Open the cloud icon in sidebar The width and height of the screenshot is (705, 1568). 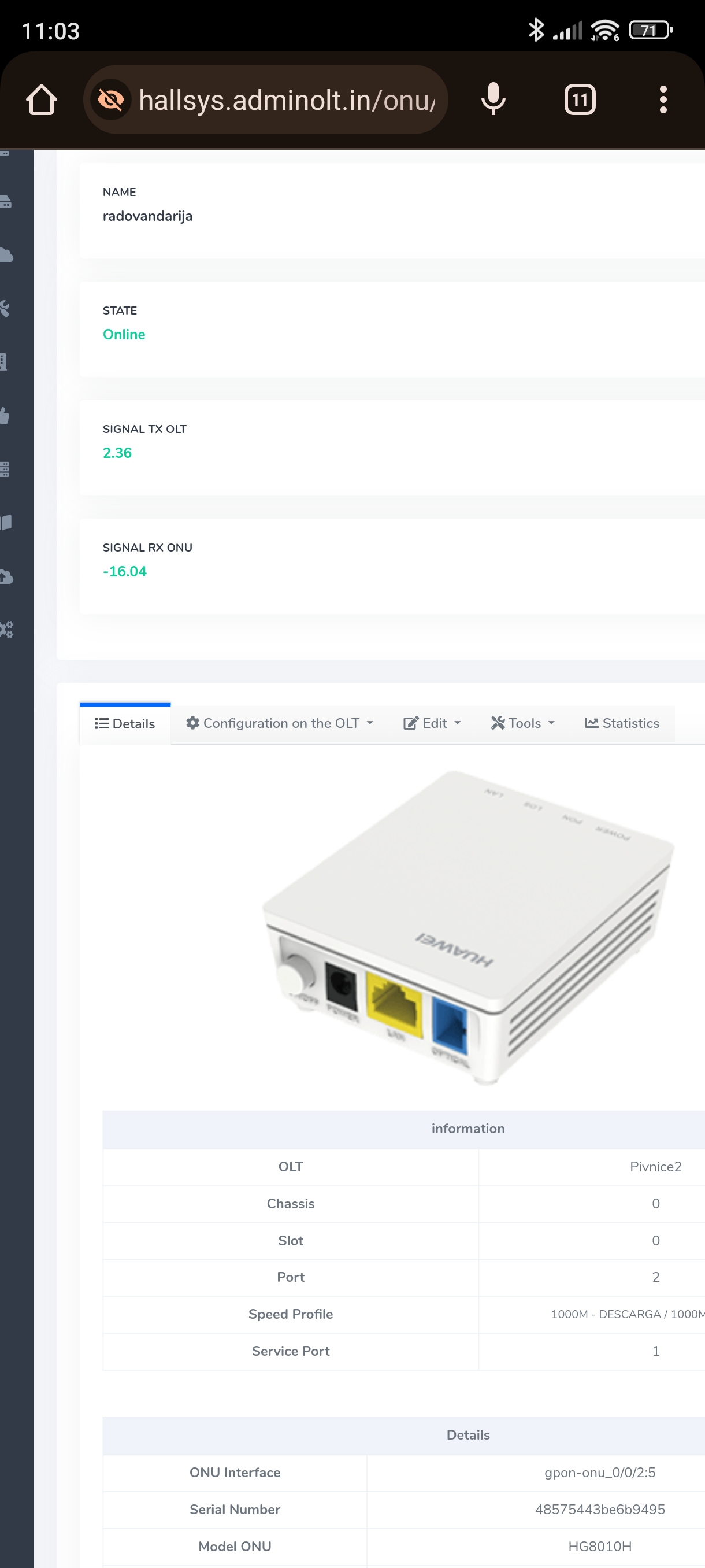coord(6,255)
